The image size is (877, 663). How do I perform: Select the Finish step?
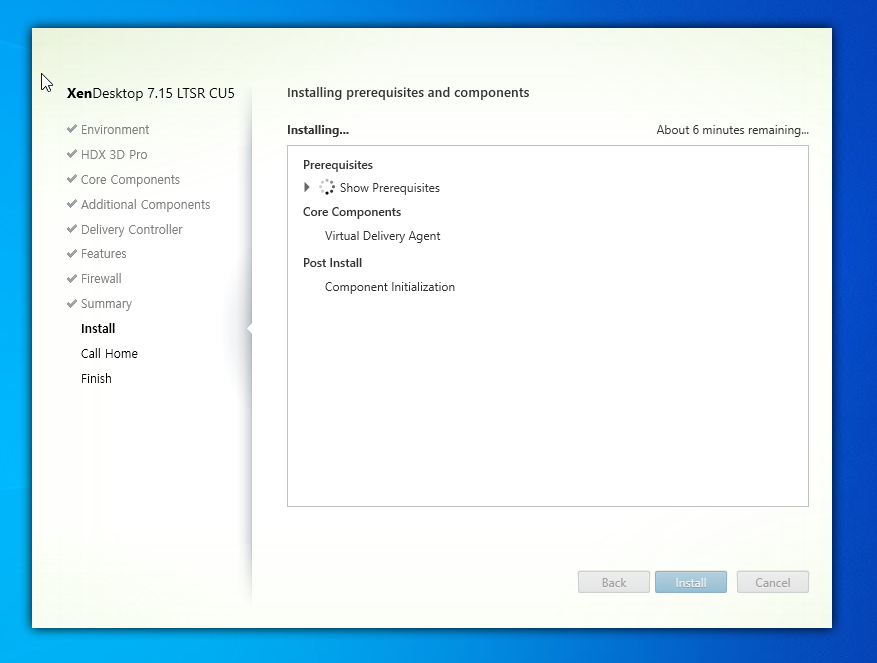96,379
